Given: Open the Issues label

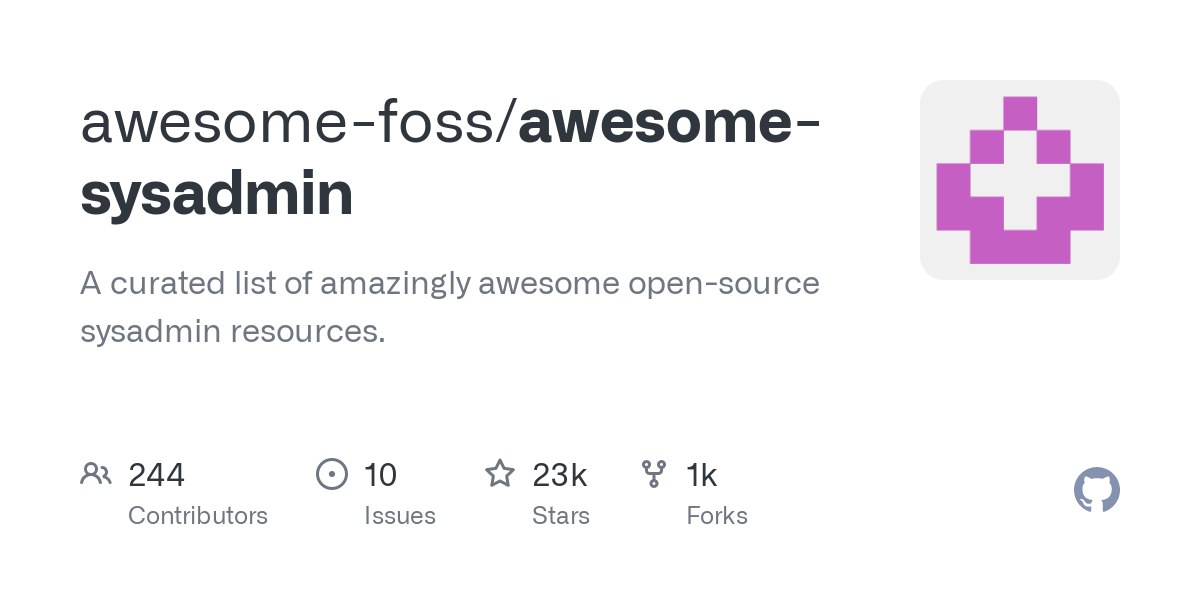Looking at the screenshot, I should pyautogui.click(x=400, y=516).
